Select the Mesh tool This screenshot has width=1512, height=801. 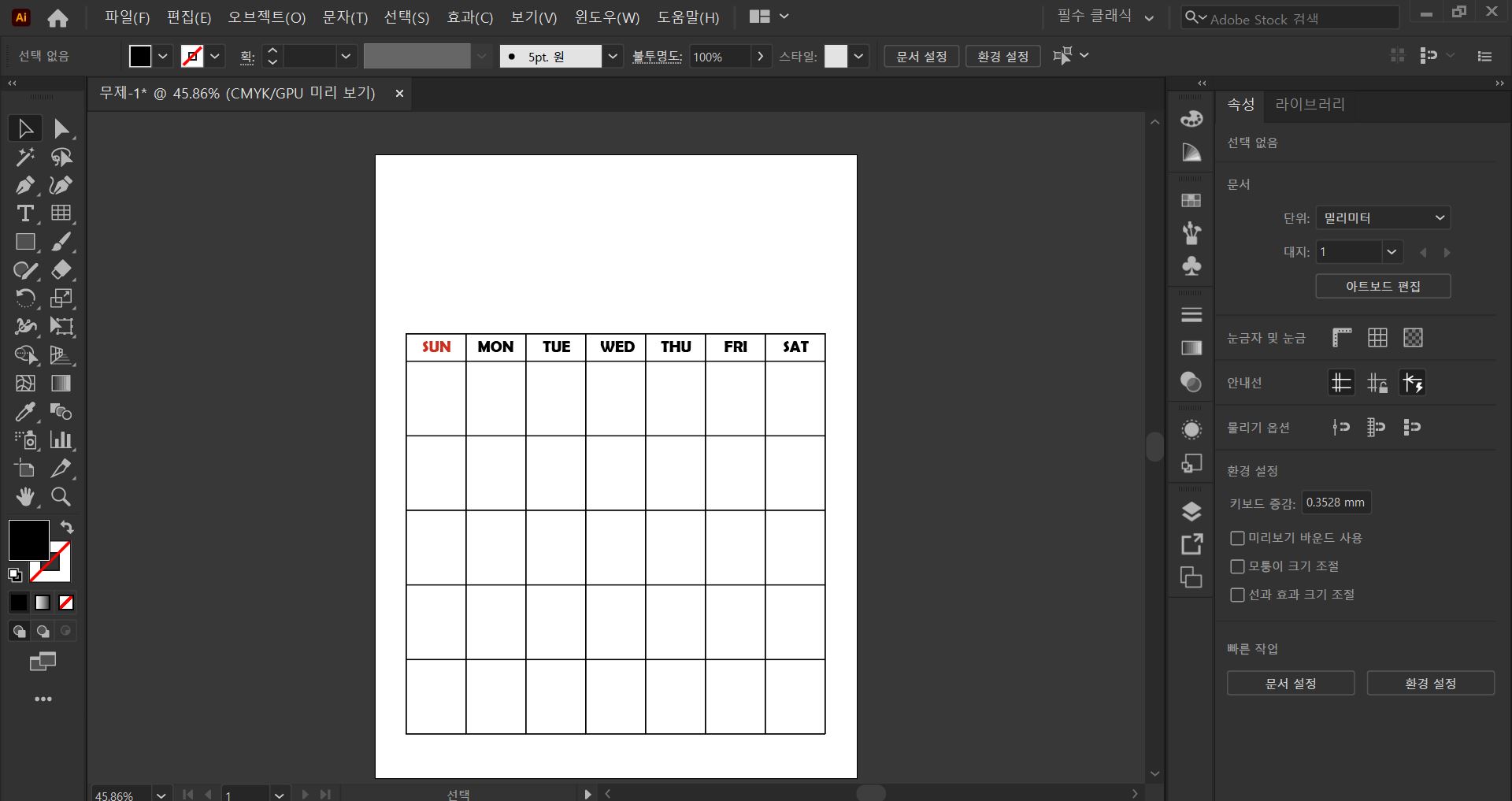(25, 384)
